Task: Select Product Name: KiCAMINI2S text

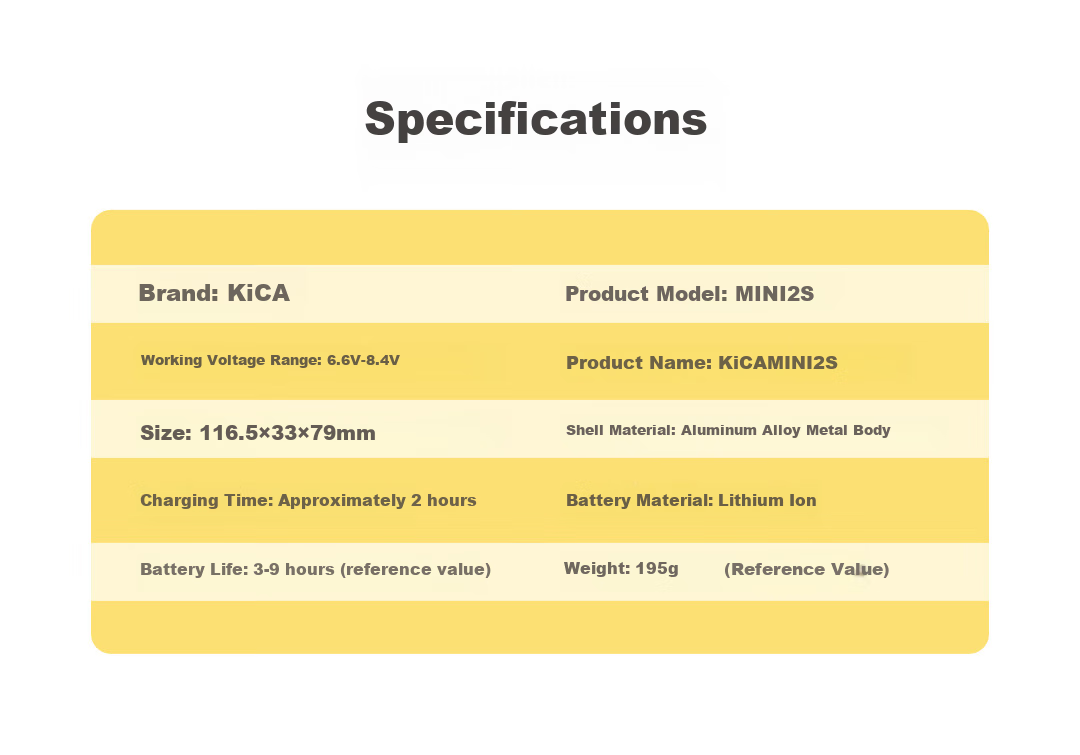Action: pyautogui.click(x=702, y=363)
